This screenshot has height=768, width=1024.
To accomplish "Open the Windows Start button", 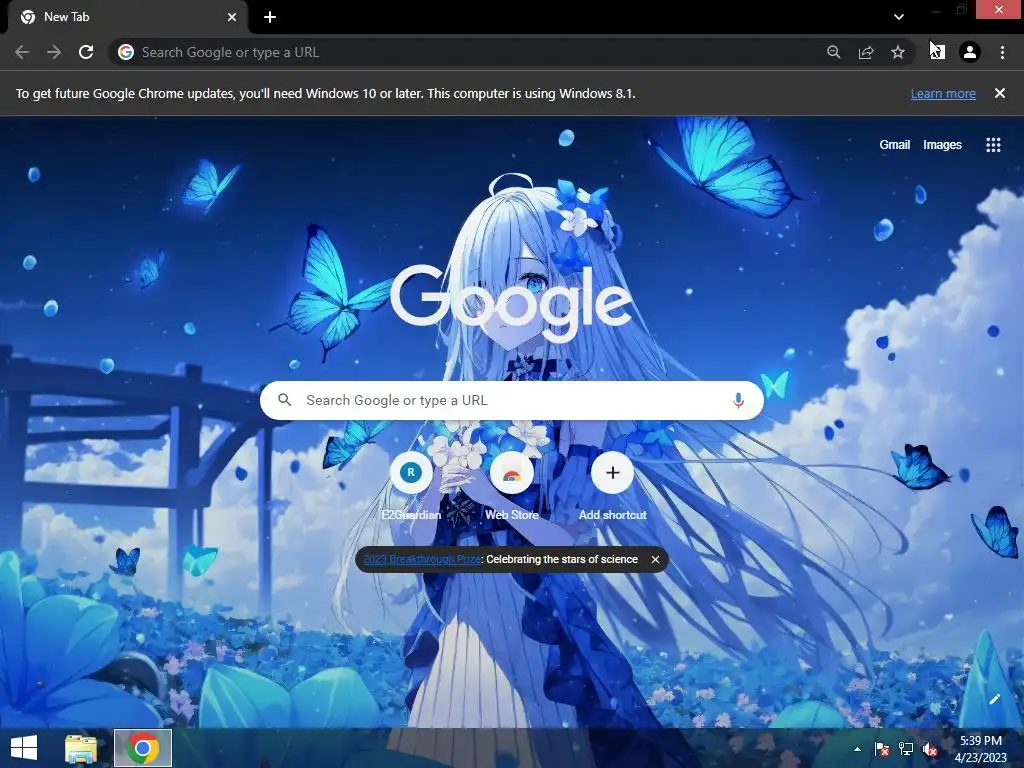I will tap(24, 748).
